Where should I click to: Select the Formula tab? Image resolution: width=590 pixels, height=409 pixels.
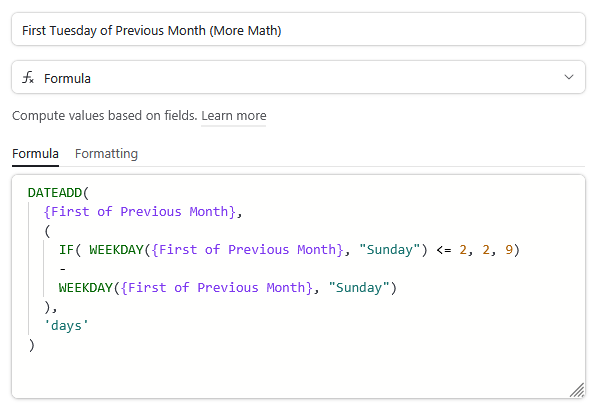click(35, 154)
